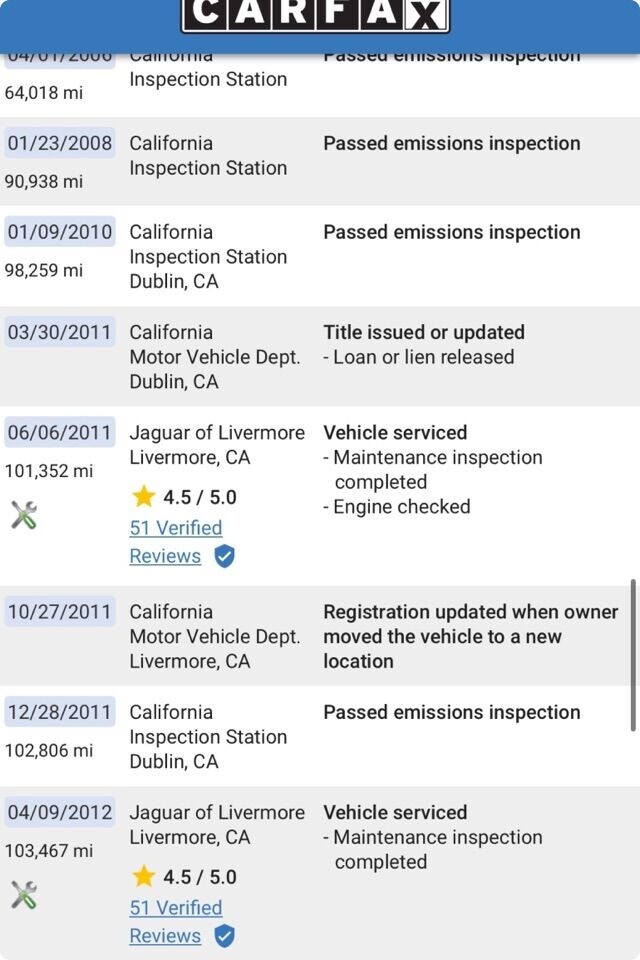Select the 01/09/2010 date badge
This screenshot has width=640, height=960.
coord(60,232)
